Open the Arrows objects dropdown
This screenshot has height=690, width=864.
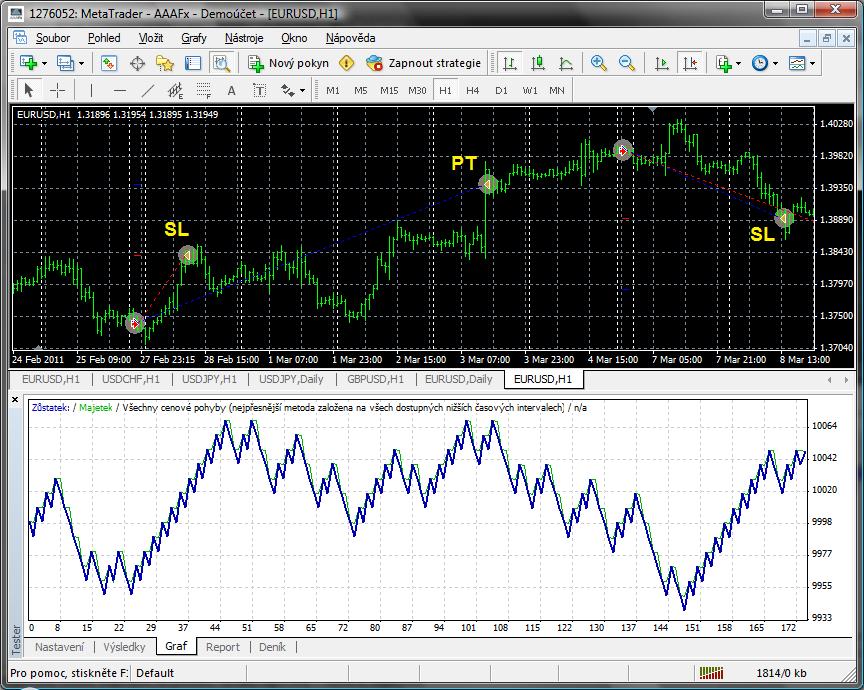tap(303, 90)
